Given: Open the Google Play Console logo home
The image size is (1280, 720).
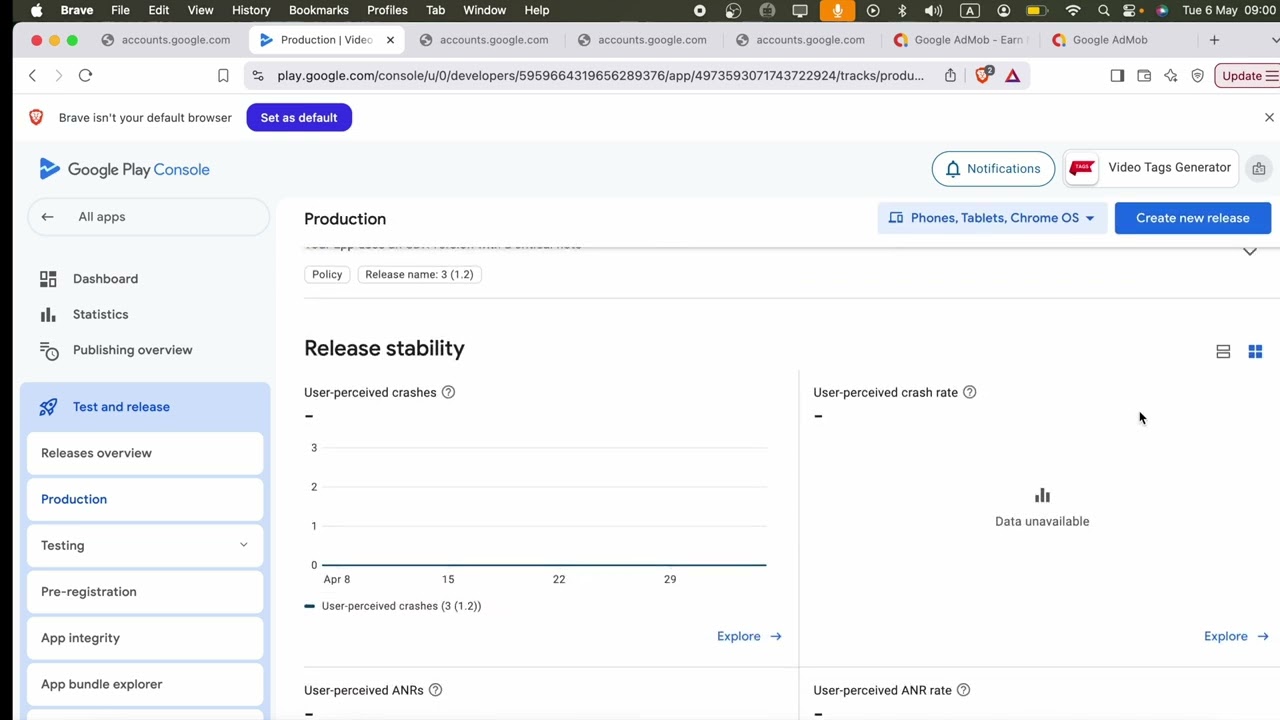Looking at the screenshot, I should pos(124,169).
